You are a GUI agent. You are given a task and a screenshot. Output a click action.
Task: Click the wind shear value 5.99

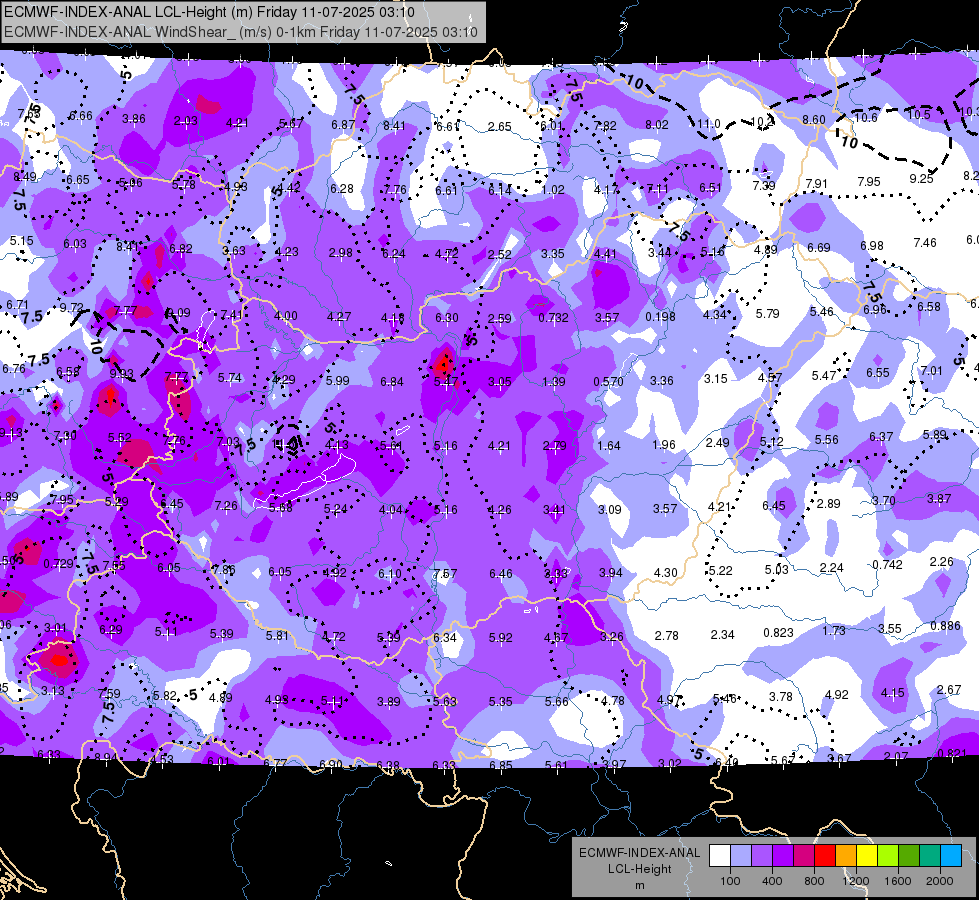click(x=338, y=380)
